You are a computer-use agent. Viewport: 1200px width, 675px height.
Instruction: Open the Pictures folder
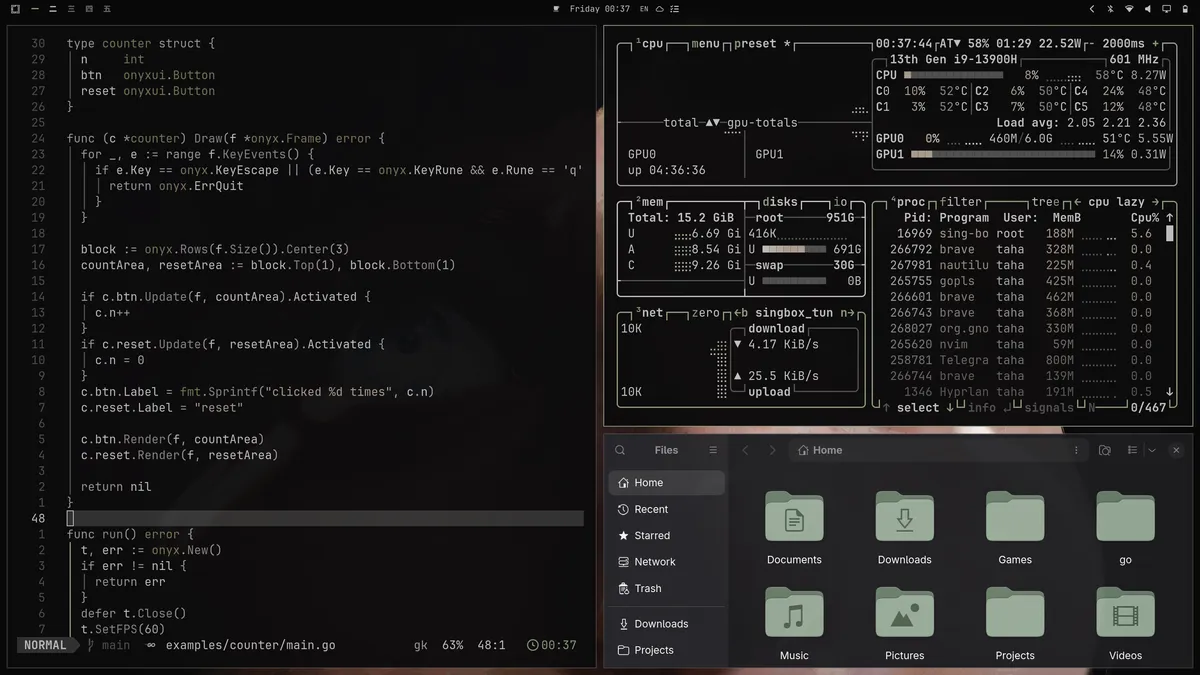(904, 624)
